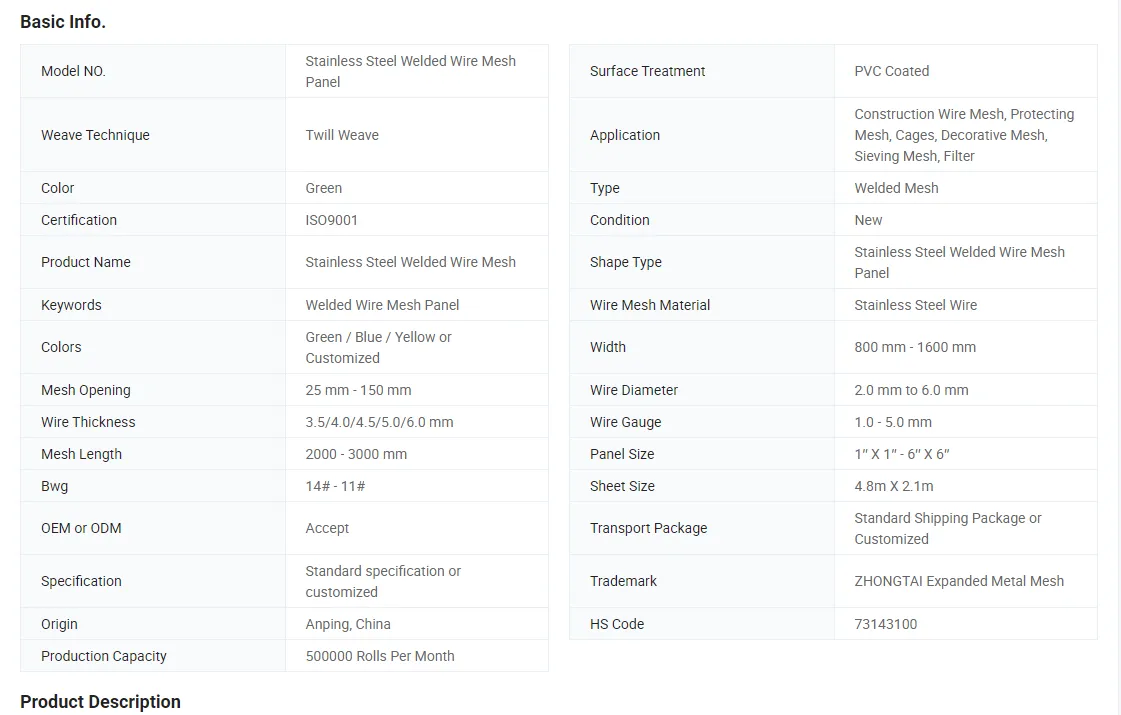Image resolution: width=1121 pixels, height=715 pixels.
Task: Select the "PVC Coated" surface treatment value
Action: [x=891, y=71]
